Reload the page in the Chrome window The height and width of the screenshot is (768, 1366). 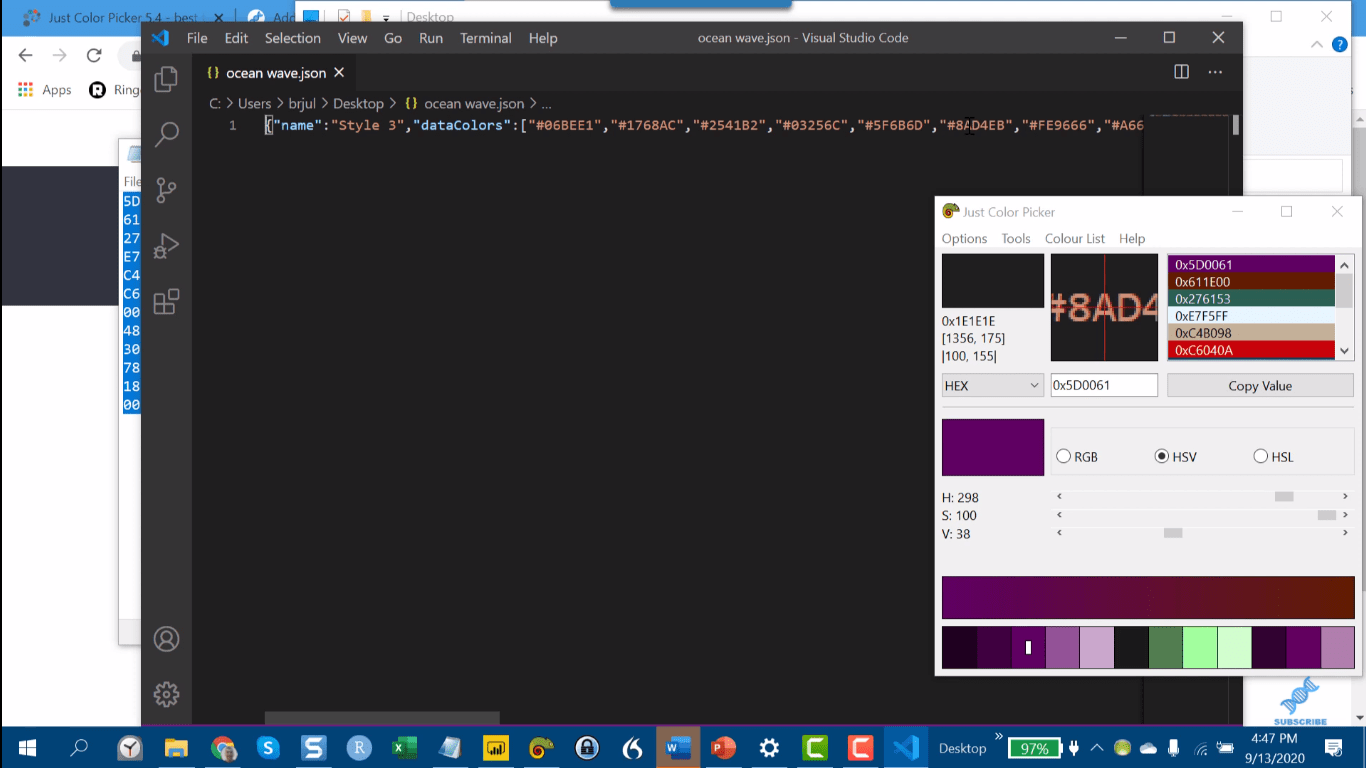[94, 55]
